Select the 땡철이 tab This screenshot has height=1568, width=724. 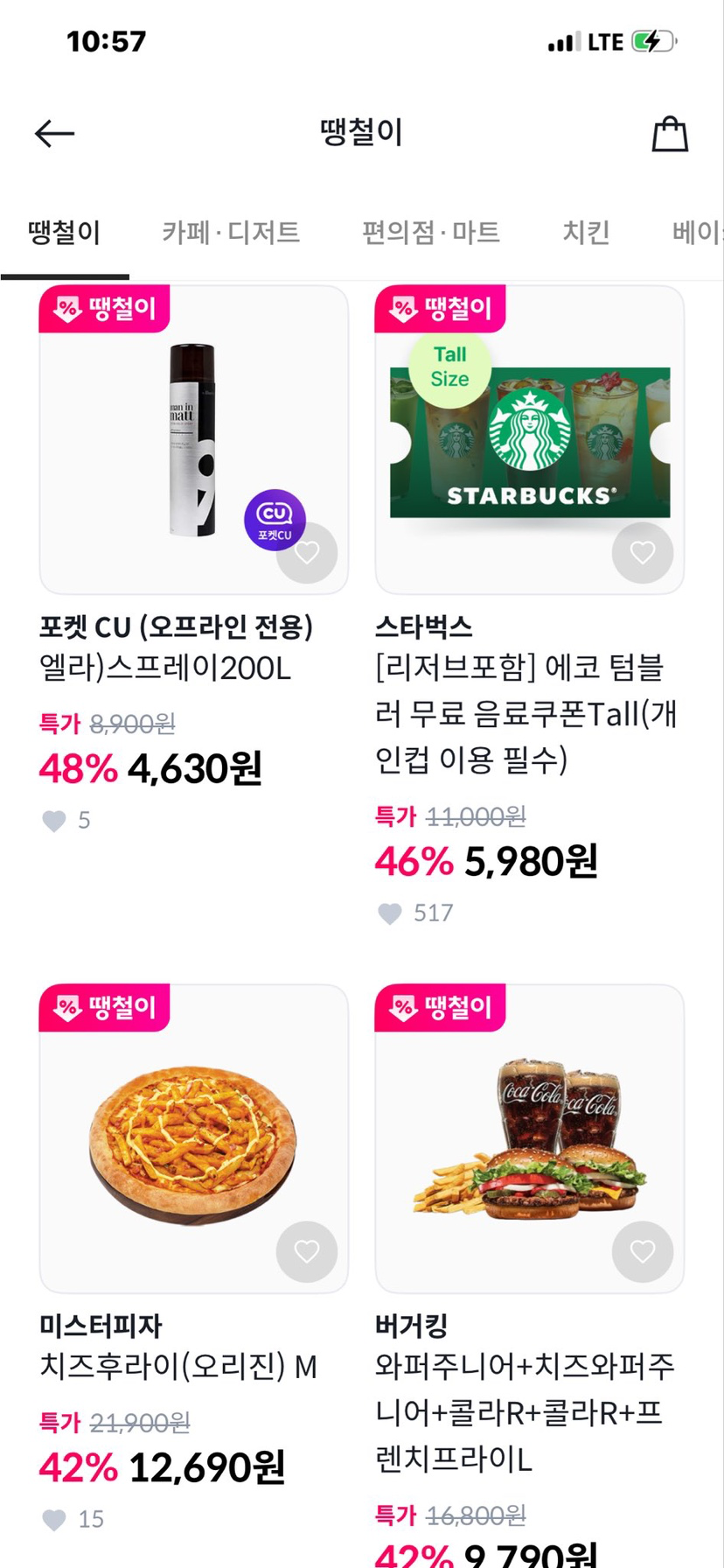65,233
